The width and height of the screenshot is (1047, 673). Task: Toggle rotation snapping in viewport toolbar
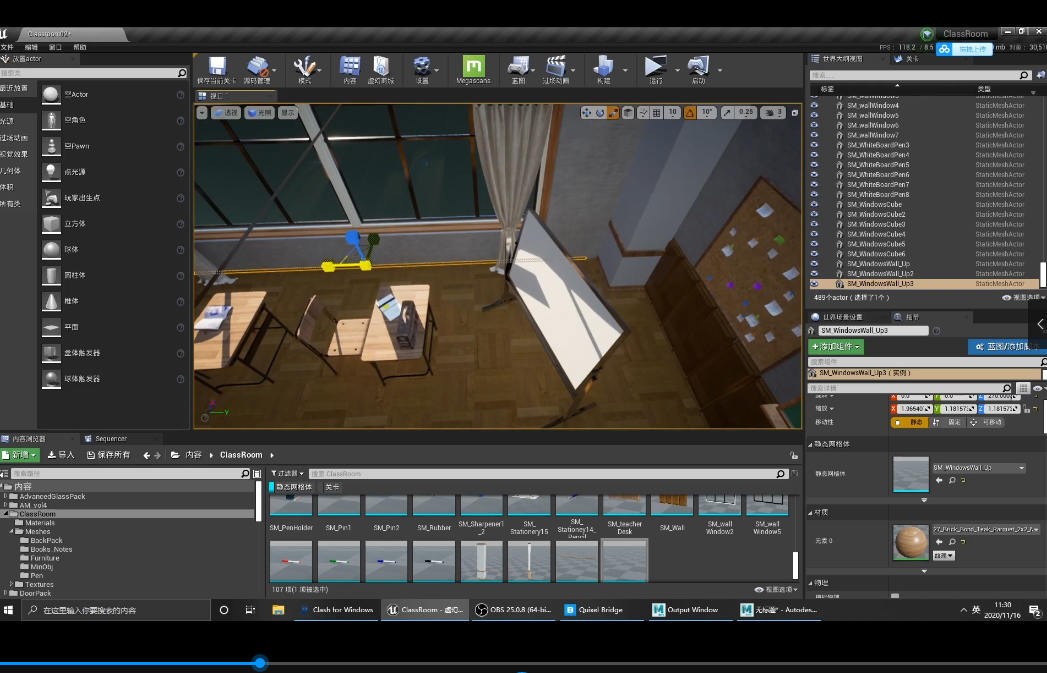689,113
